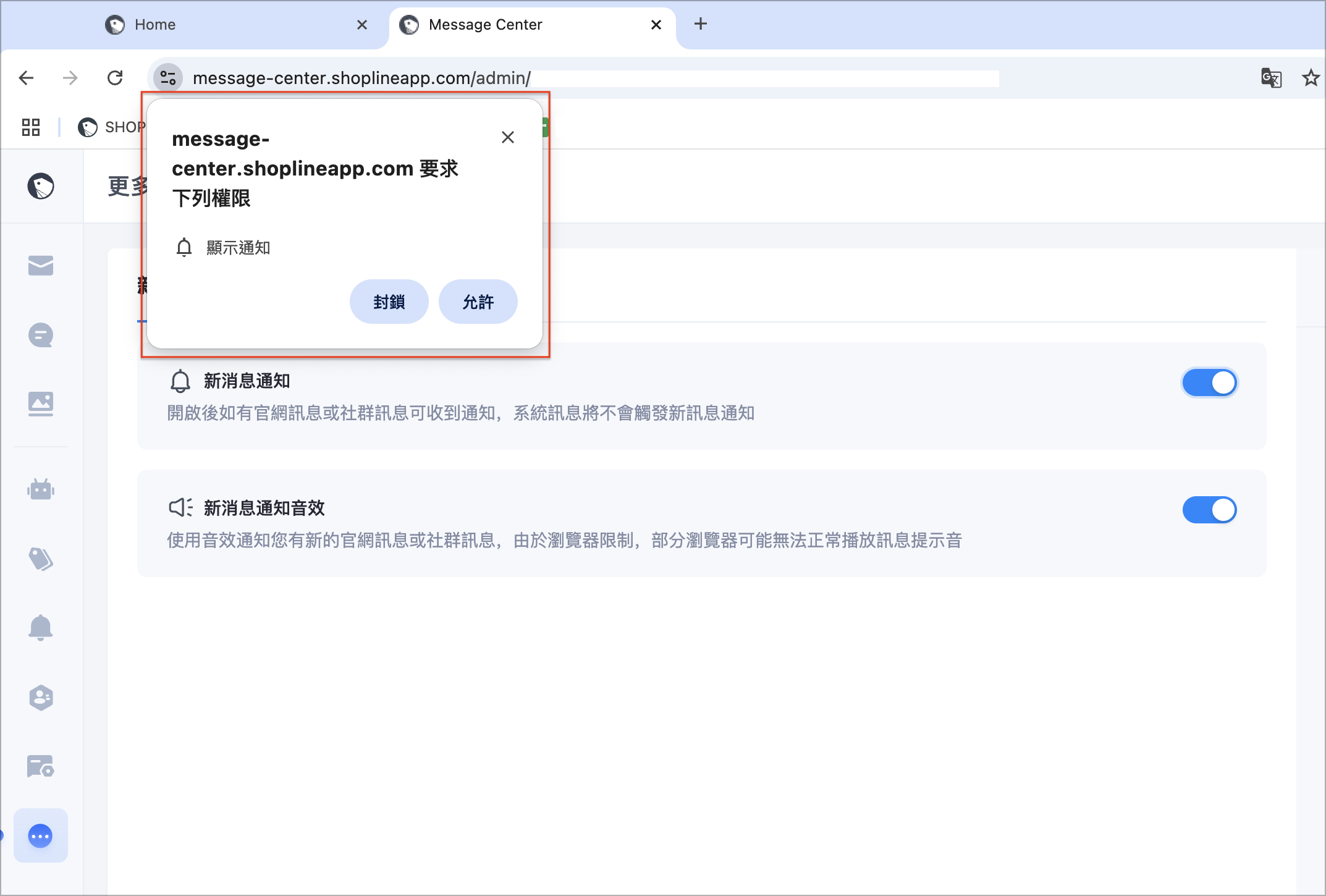Click the 新消息通知 heading text
1326x896 pixels.
point(247,381)
